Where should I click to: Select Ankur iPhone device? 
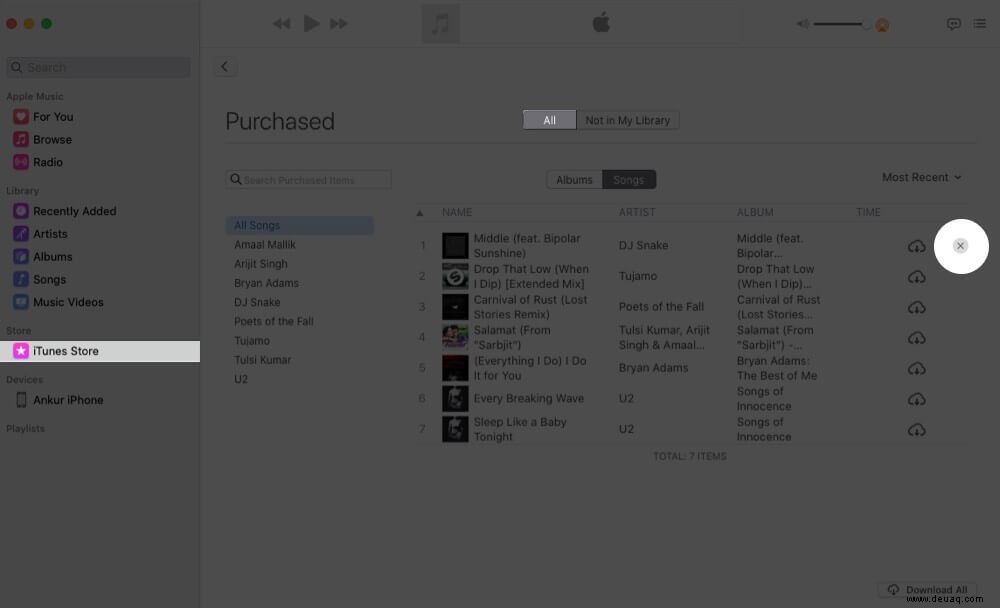pyautogui.click(x=68, y=400)
